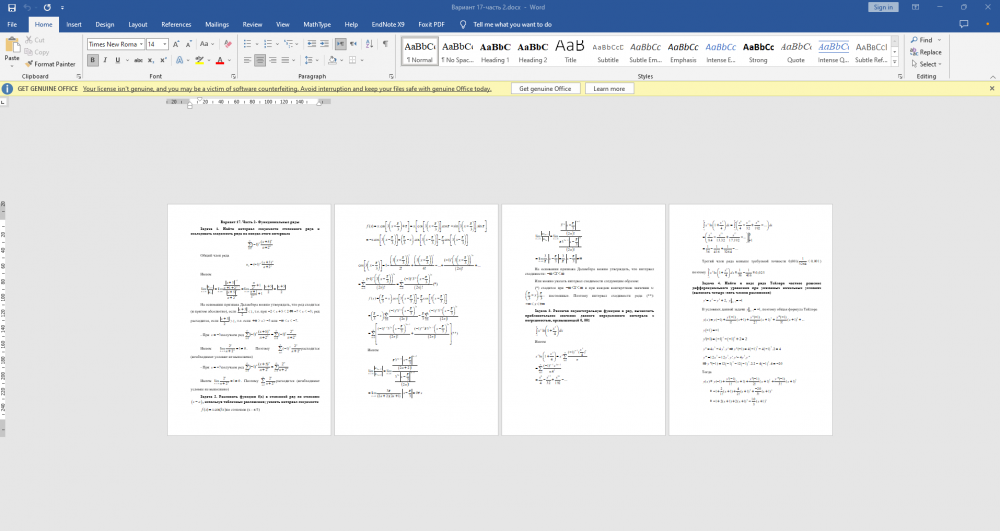Switch to Insert tab
1000x531 pixels.
click(x=74, y=24)
